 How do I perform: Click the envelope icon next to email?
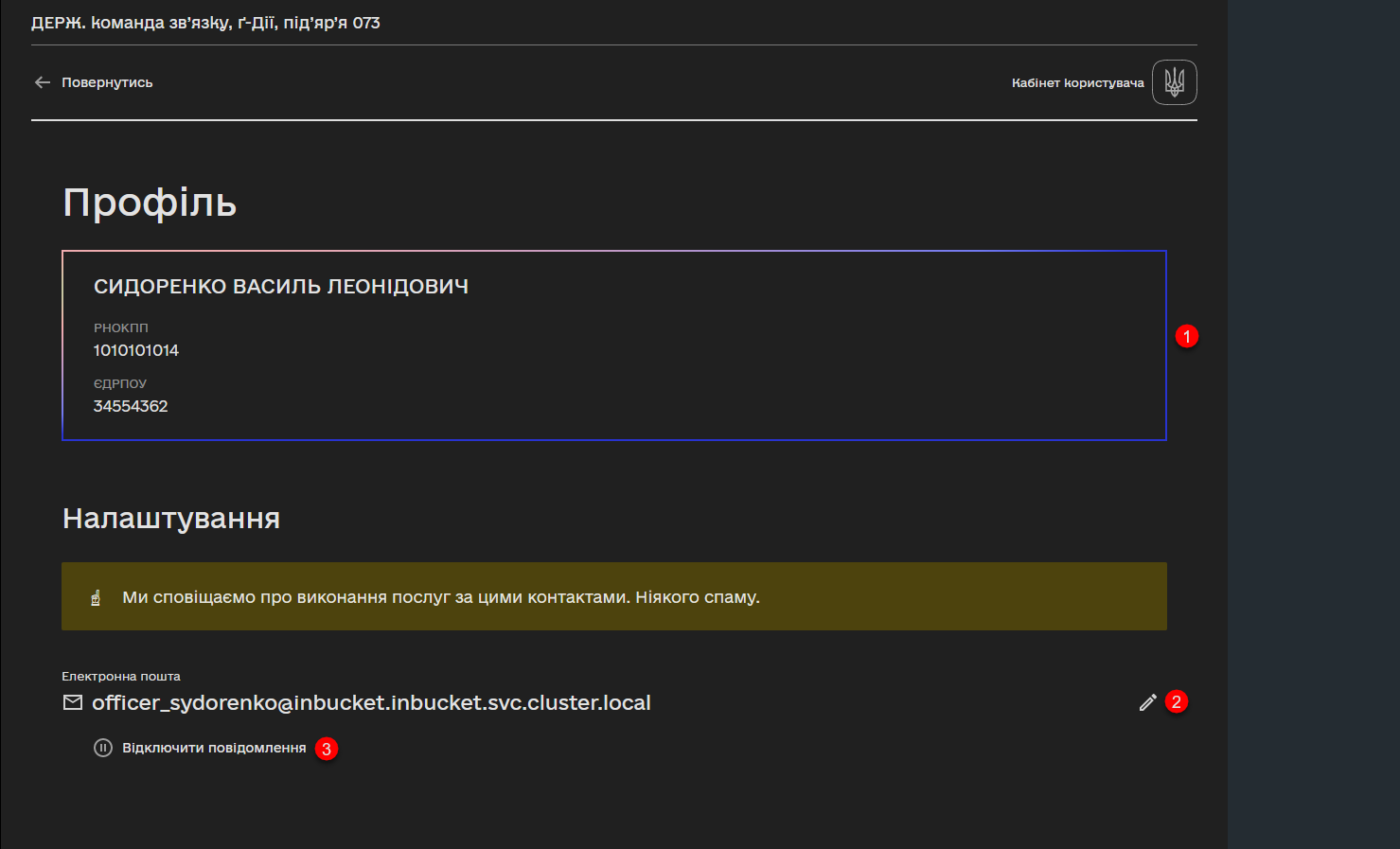click(73, 702)
